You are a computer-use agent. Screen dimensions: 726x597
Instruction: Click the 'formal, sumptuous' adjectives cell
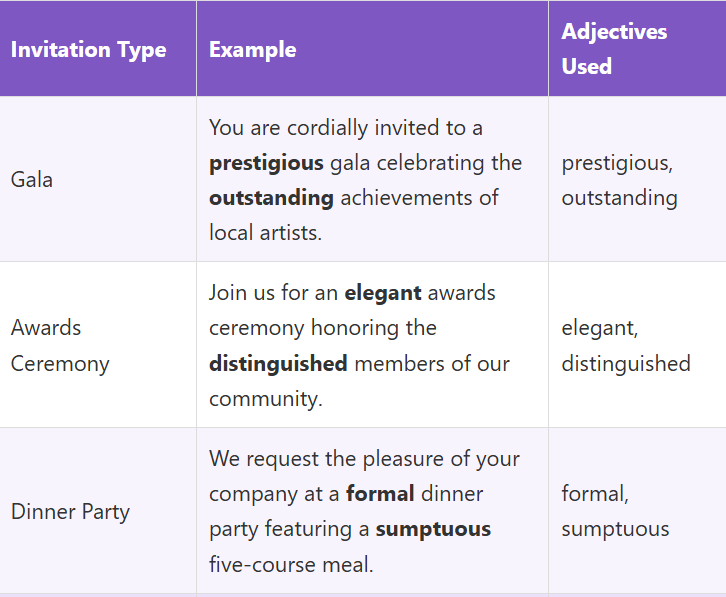point(615,511)
